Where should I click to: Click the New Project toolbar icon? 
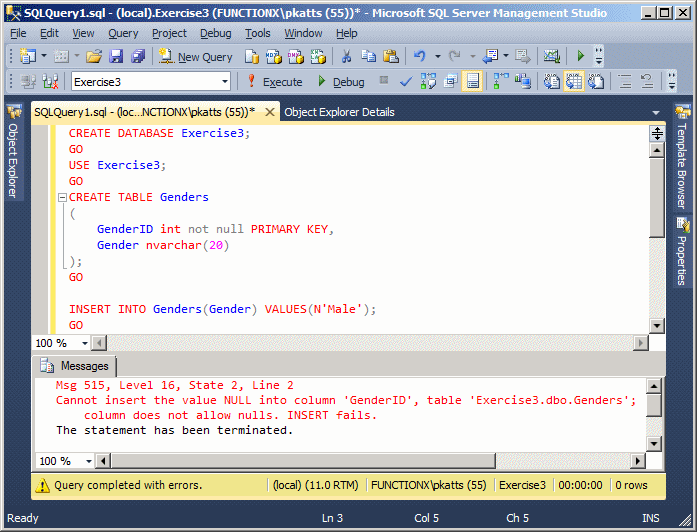pos(28,56)
